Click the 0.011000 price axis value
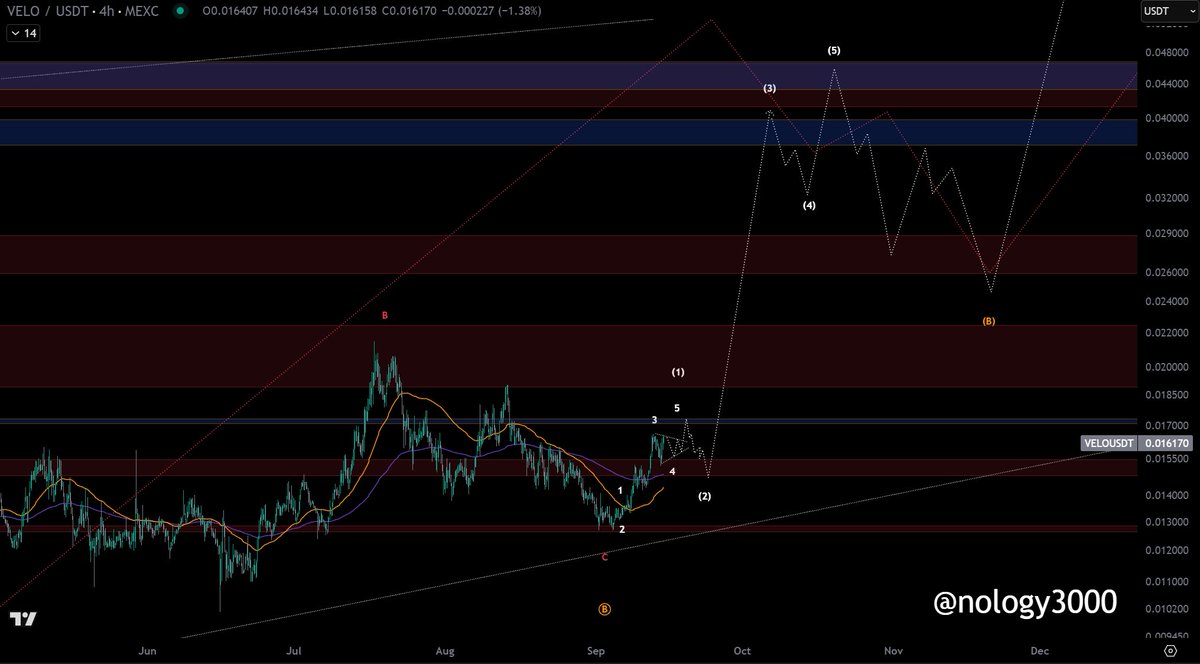Image resolution: width=1200 pixels, height=664 pixels. [x=1168, y=581]
